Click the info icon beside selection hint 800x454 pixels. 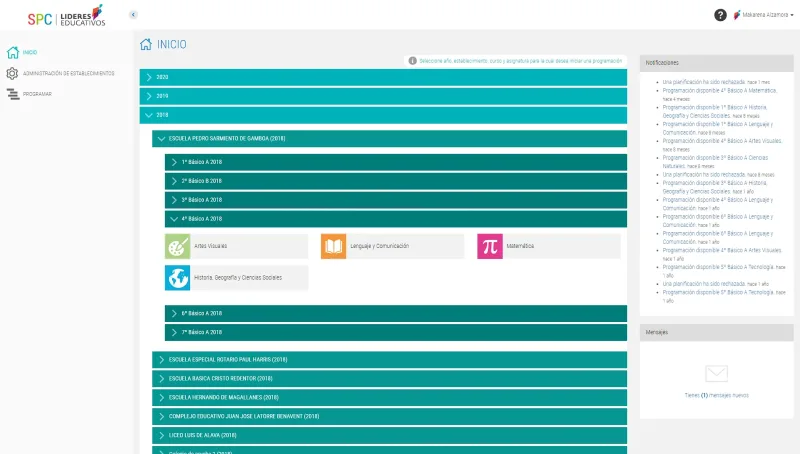[412, 61]
